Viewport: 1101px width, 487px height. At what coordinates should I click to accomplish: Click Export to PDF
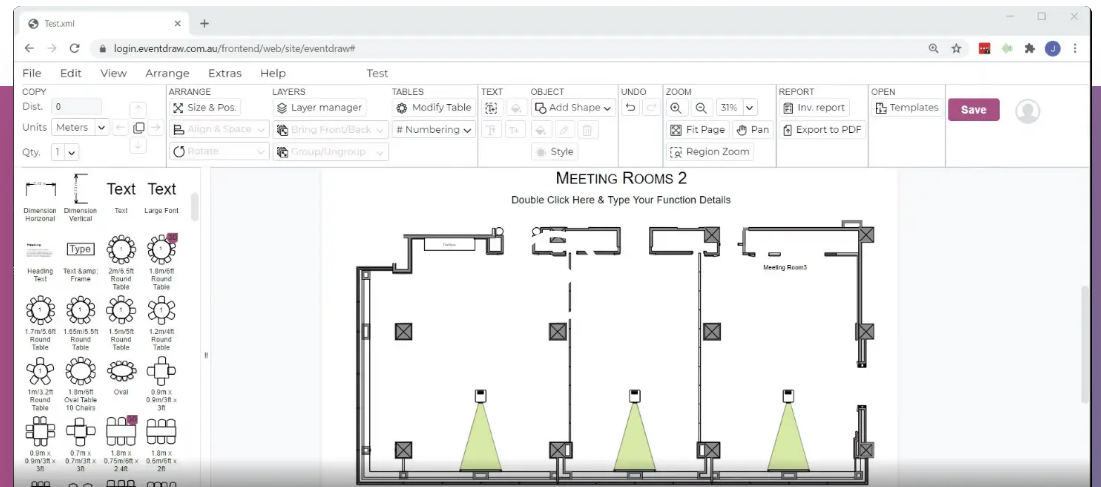tap(822, 130)
